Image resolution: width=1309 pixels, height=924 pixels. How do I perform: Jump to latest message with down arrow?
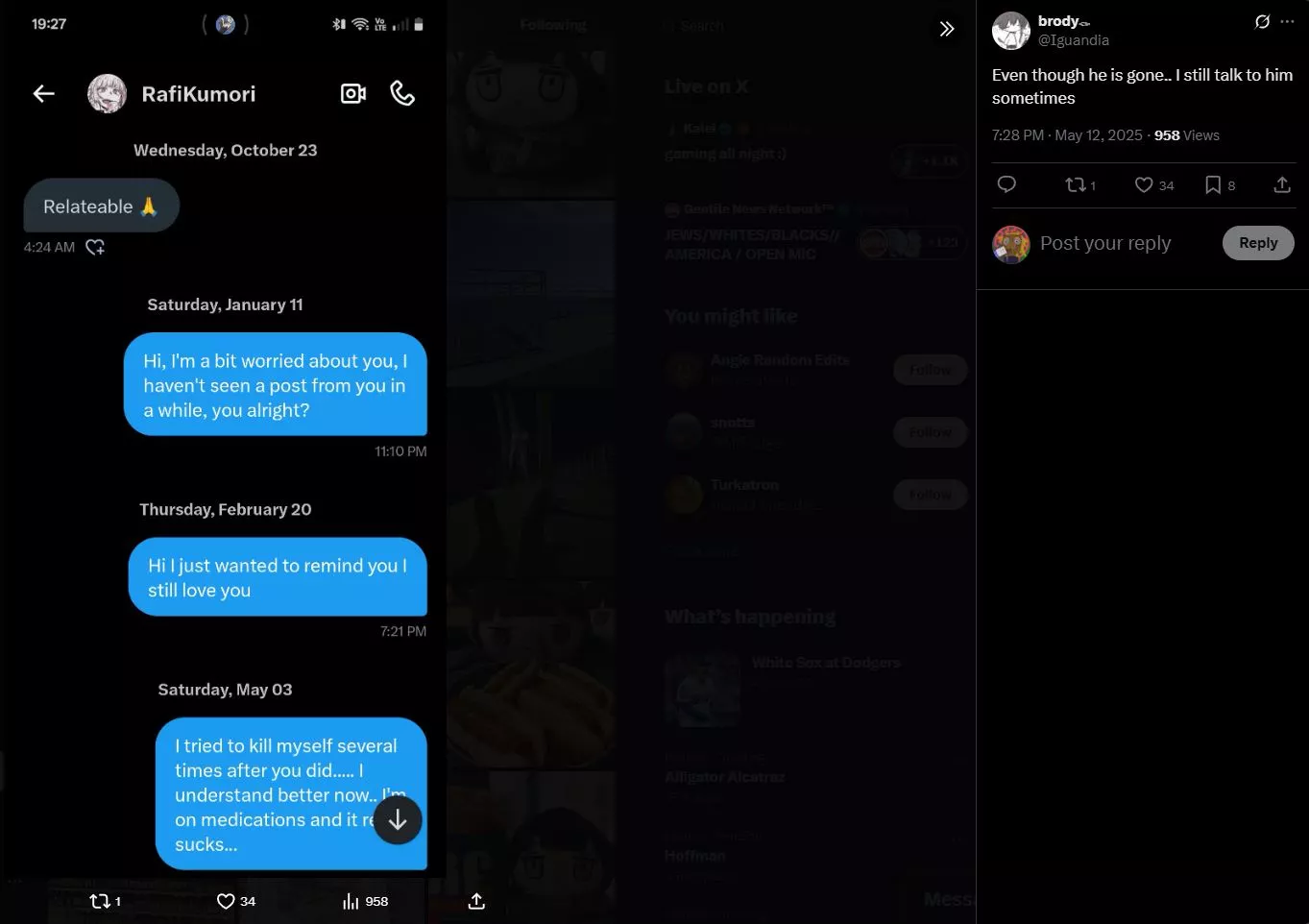click(x=398, y=820)
